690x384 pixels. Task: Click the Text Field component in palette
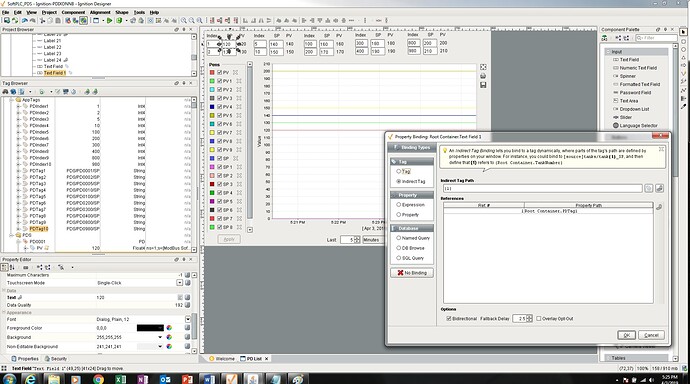[x=629, y=59]
